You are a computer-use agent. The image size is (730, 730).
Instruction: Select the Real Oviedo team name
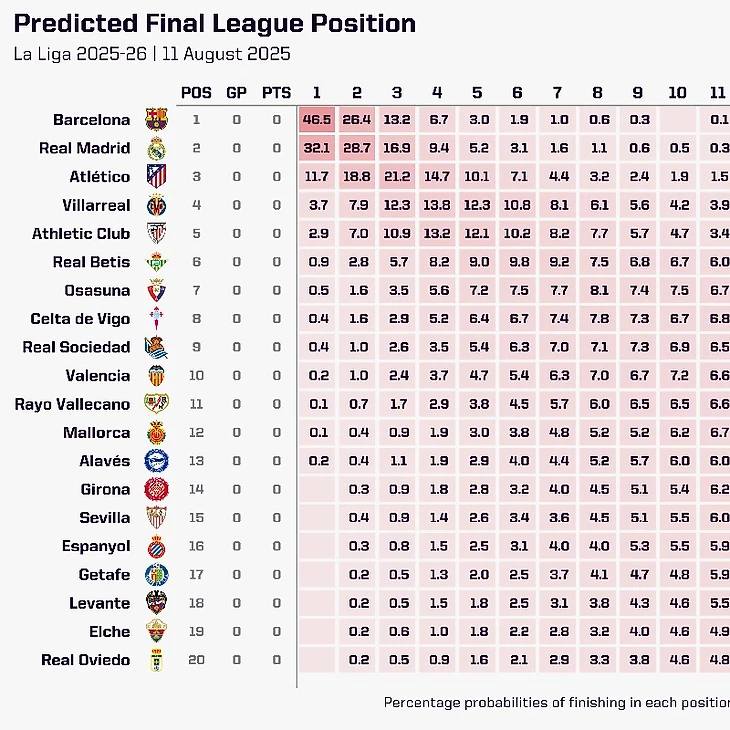tap(85, 660)
